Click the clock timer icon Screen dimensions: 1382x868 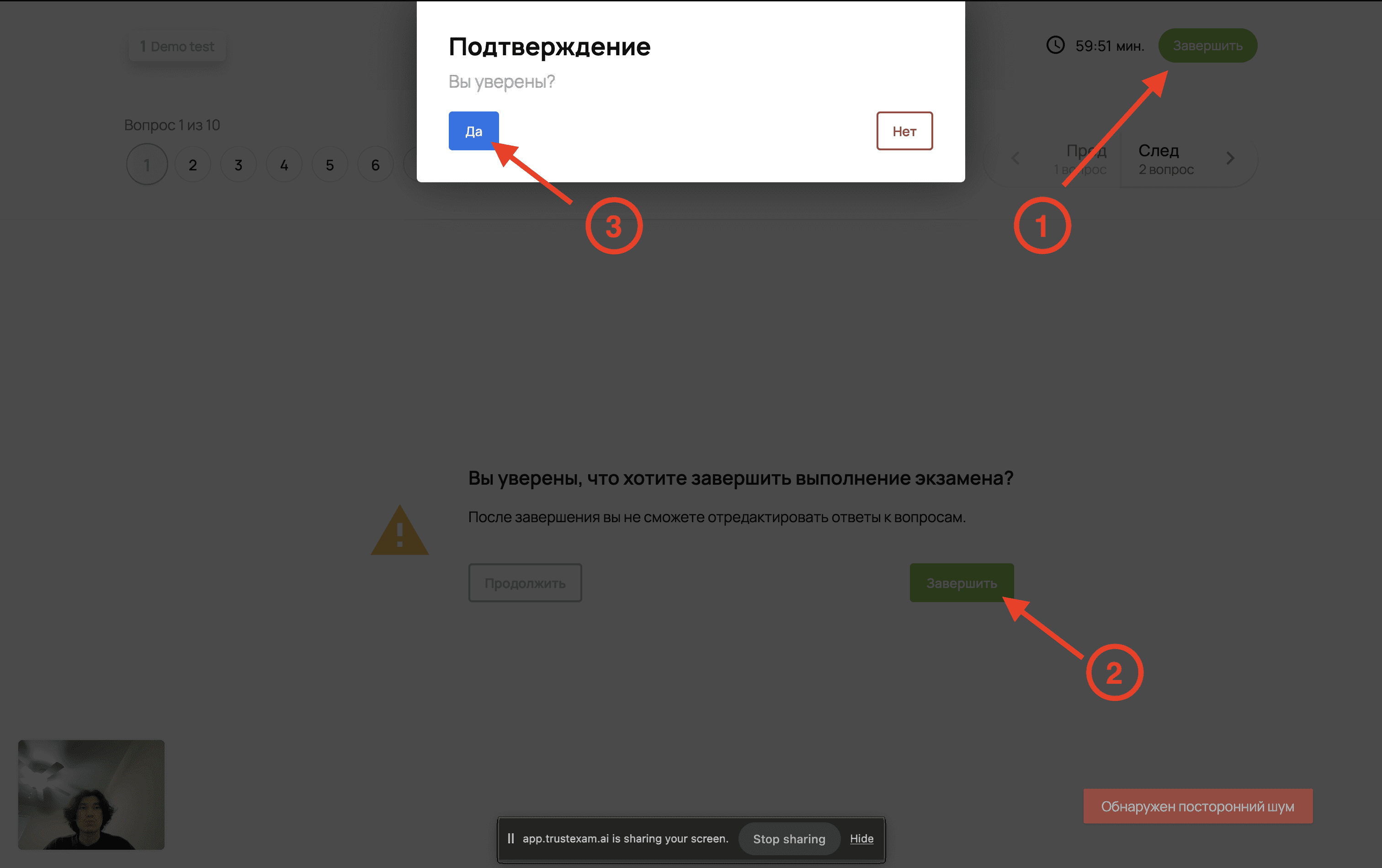(x=1055, y=45)
